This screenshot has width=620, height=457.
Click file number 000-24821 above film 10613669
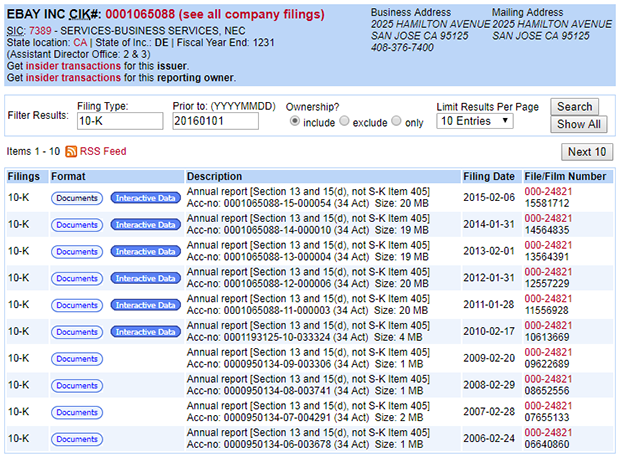click(x=548, y=326)
